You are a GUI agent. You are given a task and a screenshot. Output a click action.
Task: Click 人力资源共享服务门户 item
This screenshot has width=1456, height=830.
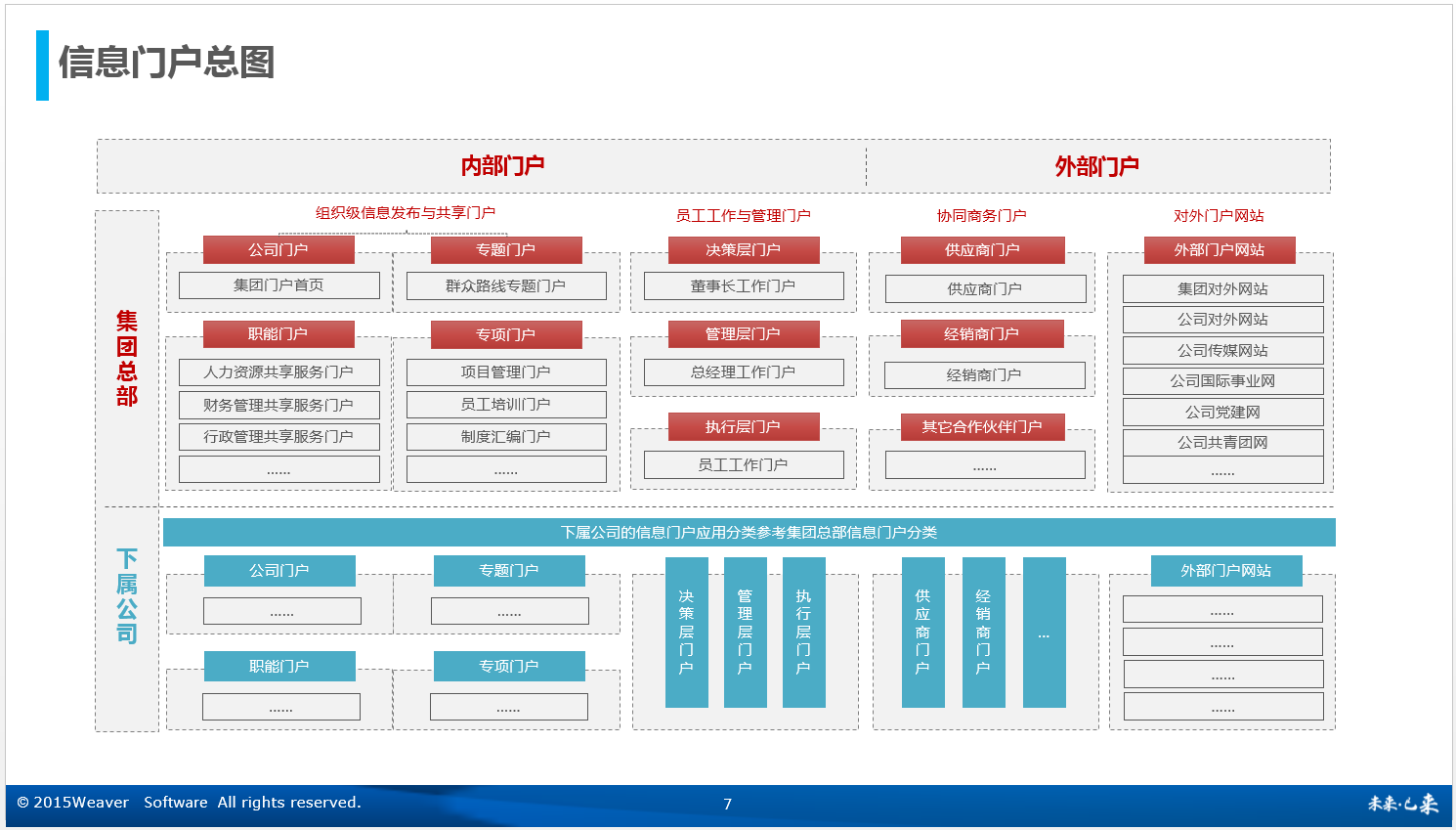(278, 372)
